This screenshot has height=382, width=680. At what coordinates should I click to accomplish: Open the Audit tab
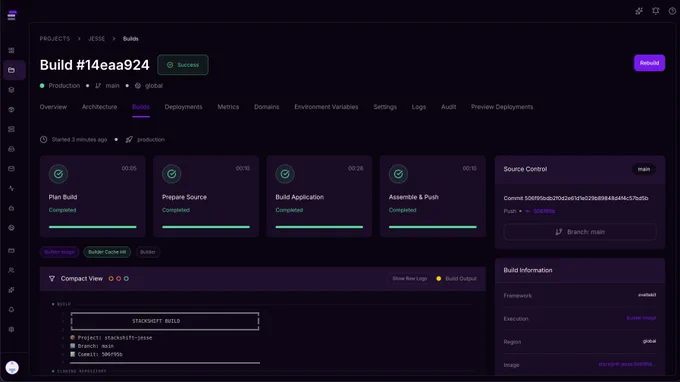[448, 107]
